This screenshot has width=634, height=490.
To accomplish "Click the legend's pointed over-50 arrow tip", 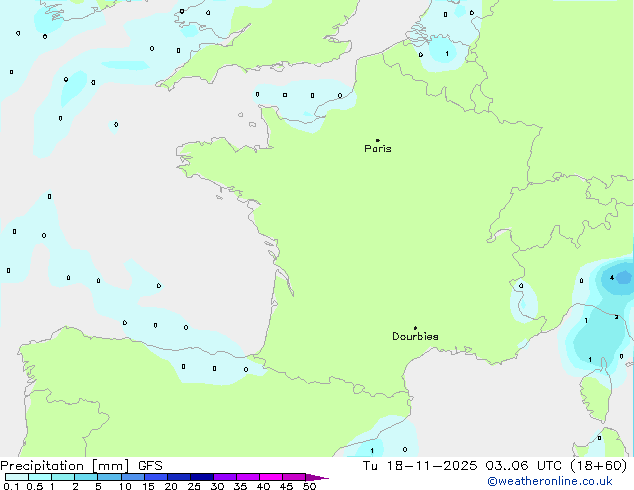I will 317,477.
